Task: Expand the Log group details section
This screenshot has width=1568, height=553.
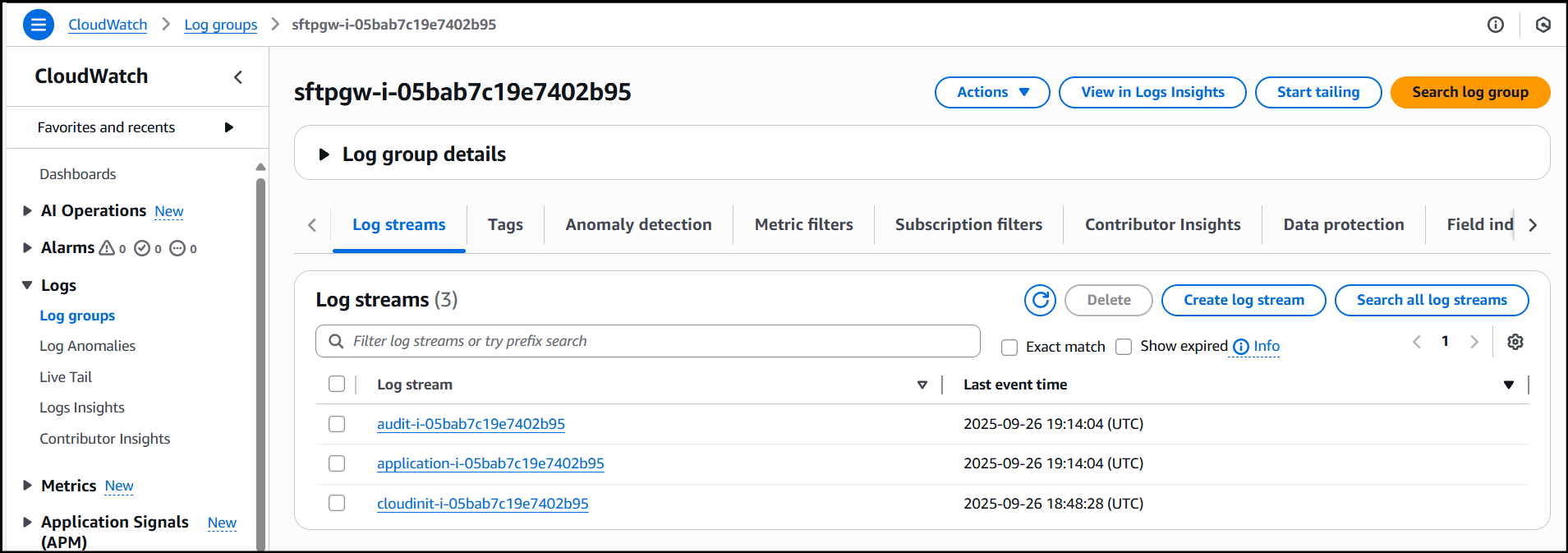Action: pyautogui.click(x=324, y=154)
